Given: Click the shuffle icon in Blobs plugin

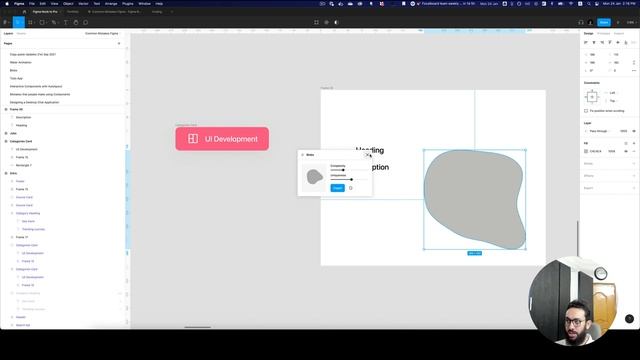Looking at the screenshot, I should [351, 188].
